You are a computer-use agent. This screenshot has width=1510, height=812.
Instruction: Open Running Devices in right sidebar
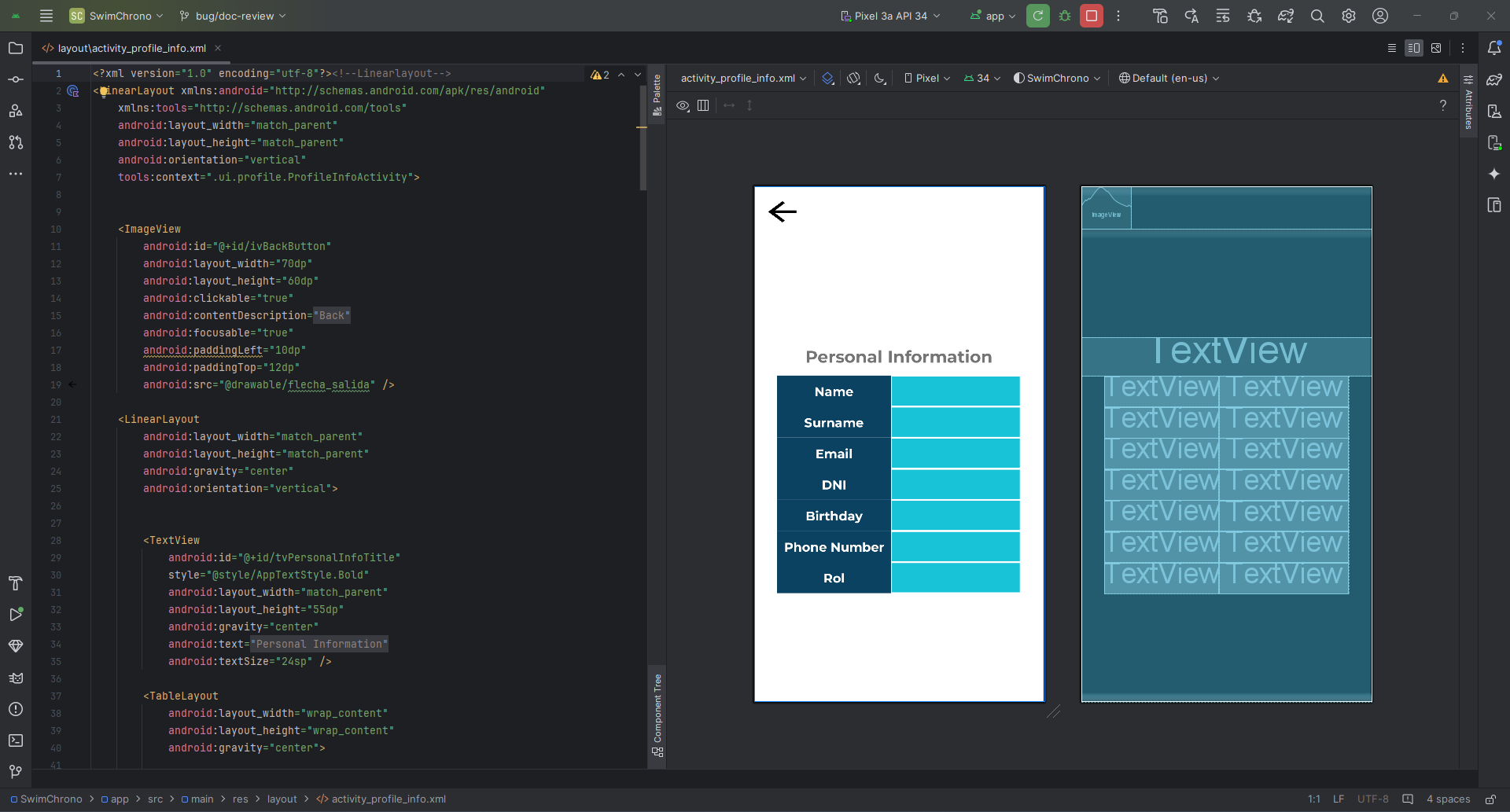point(1494,142)
